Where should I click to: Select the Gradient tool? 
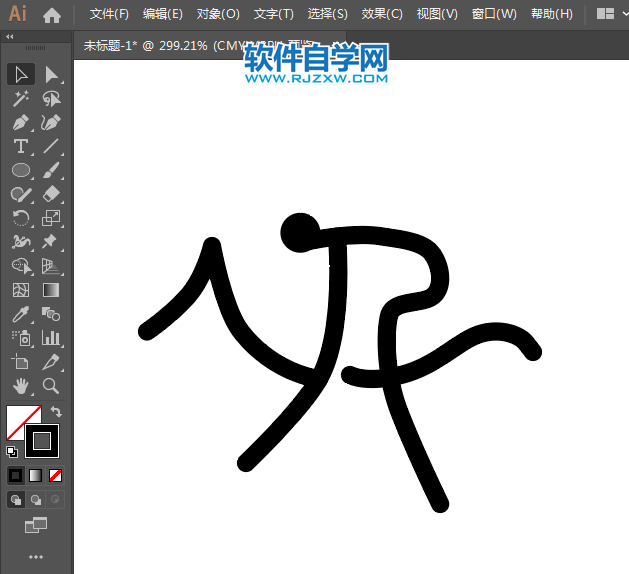pos(51,290)
